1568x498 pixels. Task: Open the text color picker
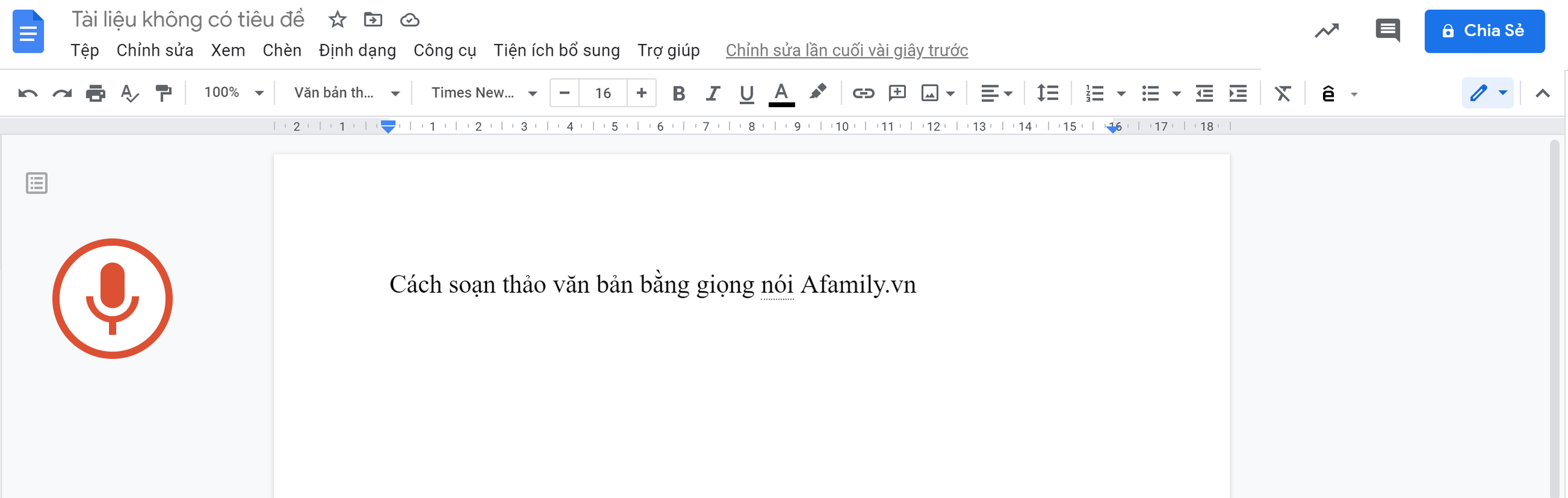(781, 93)
